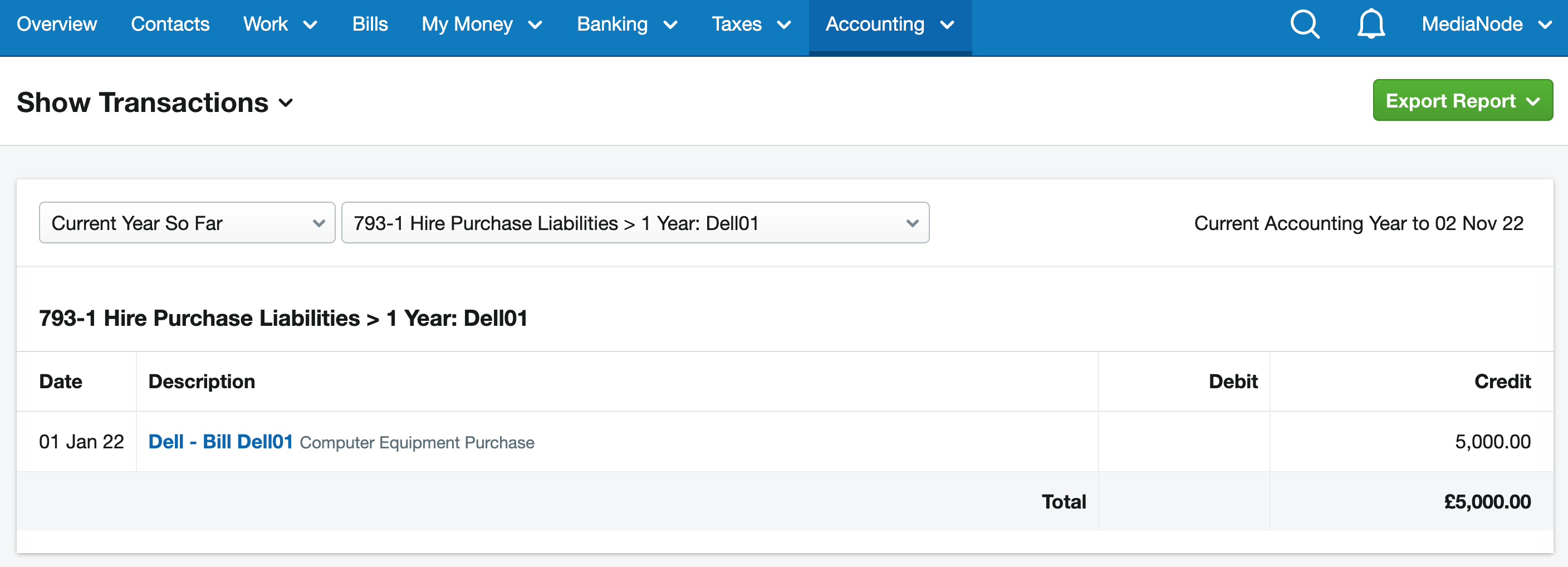Image resolution: width=1568 pixels, height=567 pixels.
Task: Open the Bills section
Action: coord(370,25)
